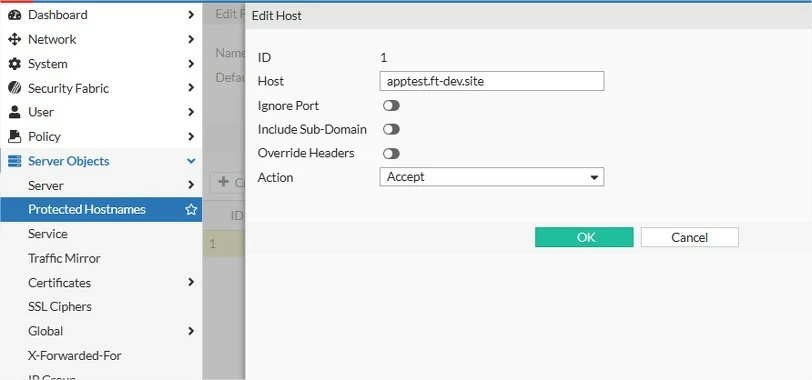Screen dimensions: 812x380
Task: Expand User menu chevron
Action: coord(191,112)
